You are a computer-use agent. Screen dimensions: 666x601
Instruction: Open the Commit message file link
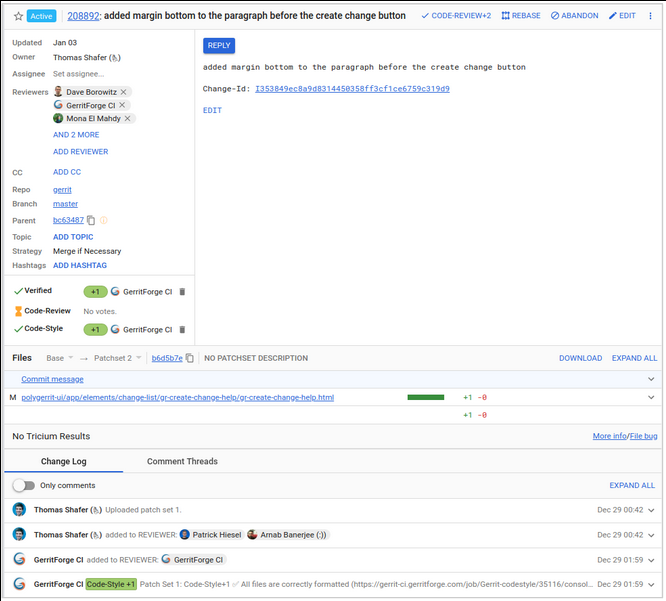tap(52, 379)
